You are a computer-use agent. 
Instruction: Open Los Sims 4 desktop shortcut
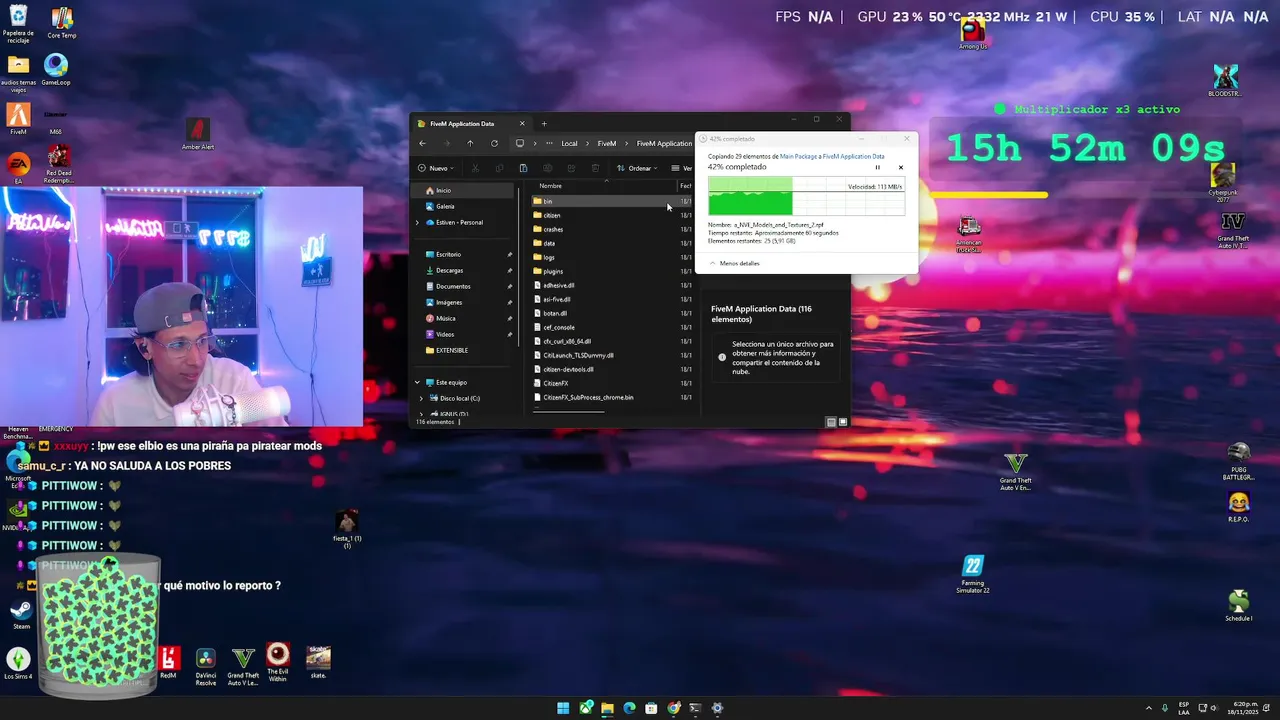18,663
